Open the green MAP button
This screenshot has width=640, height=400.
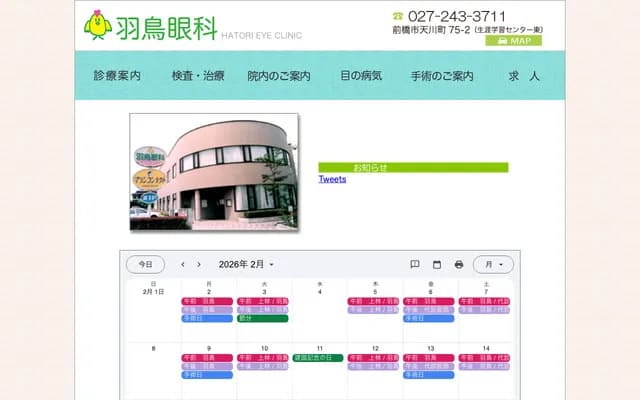click(x=513, y=40)
